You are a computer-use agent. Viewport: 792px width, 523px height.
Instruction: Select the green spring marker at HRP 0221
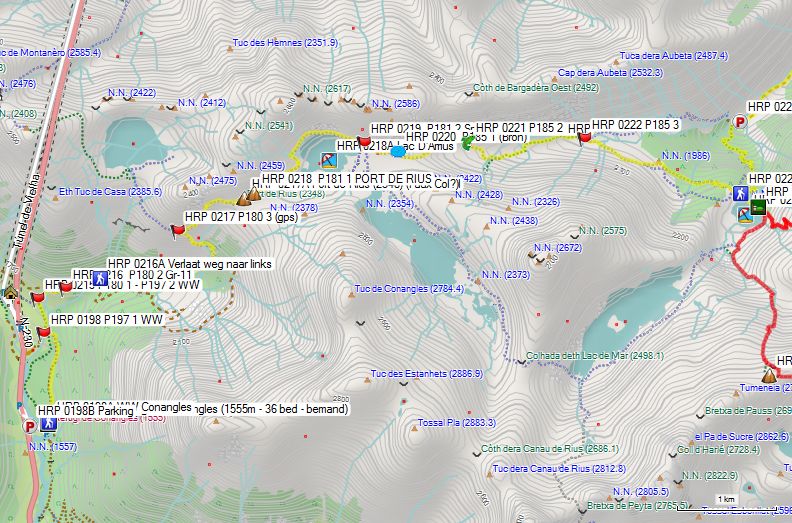point(467,143)
